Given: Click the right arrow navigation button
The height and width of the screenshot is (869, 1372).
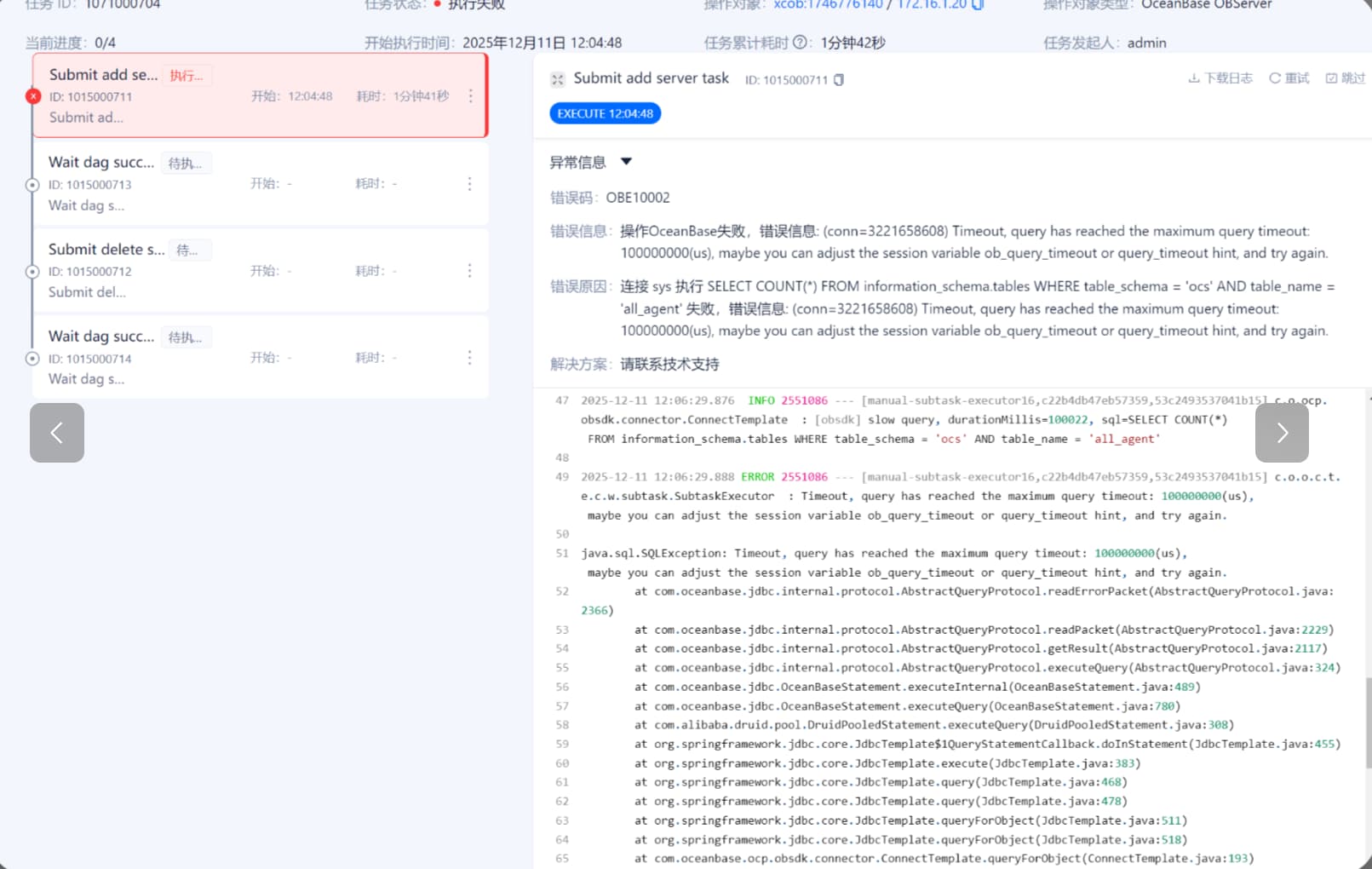Looking at the screenshot, I should [1282, 433].
